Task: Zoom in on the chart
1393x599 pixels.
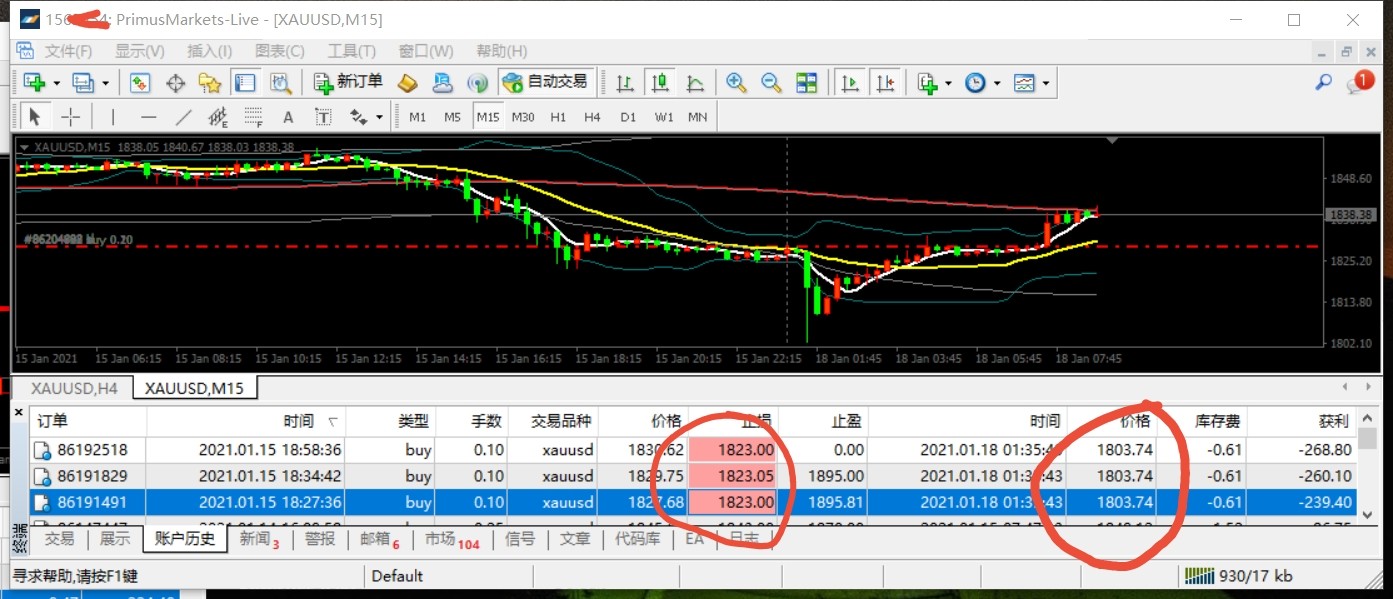Action: click(737, 82)
